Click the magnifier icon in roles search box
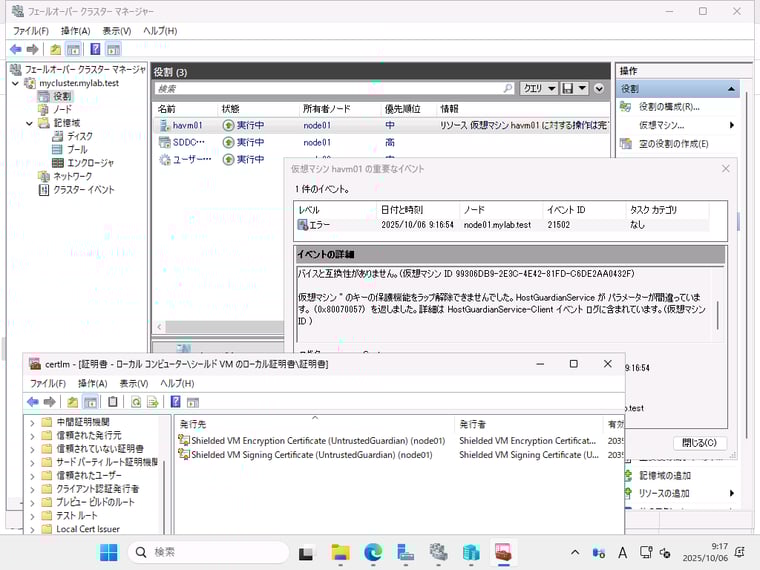 point(507,88)
